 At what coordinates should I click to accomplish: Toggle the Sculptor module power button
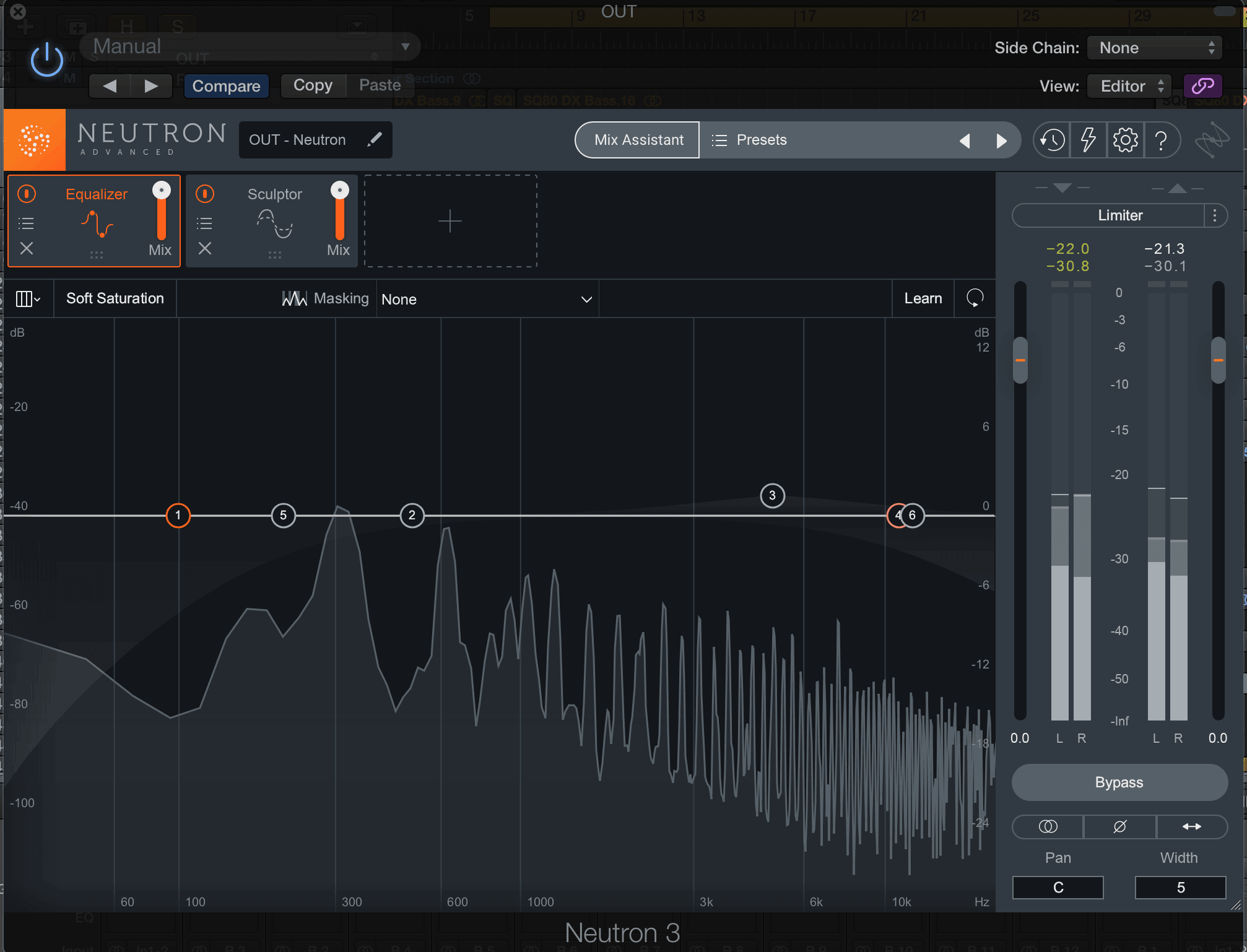click(205, 194)
